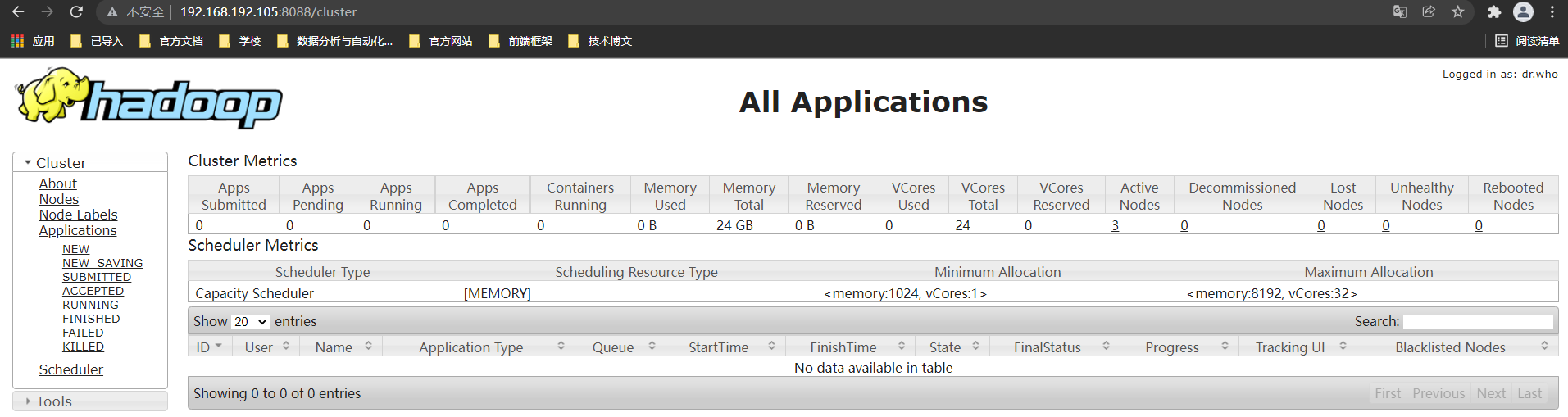Click the browser address bar URL
1568x417 pixels.
(268, 12)
